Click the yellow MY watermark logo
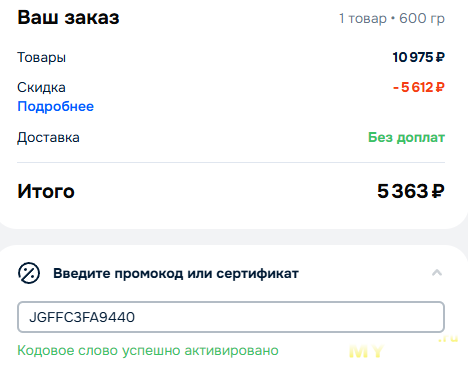The image size is (468, 368). 366,352
